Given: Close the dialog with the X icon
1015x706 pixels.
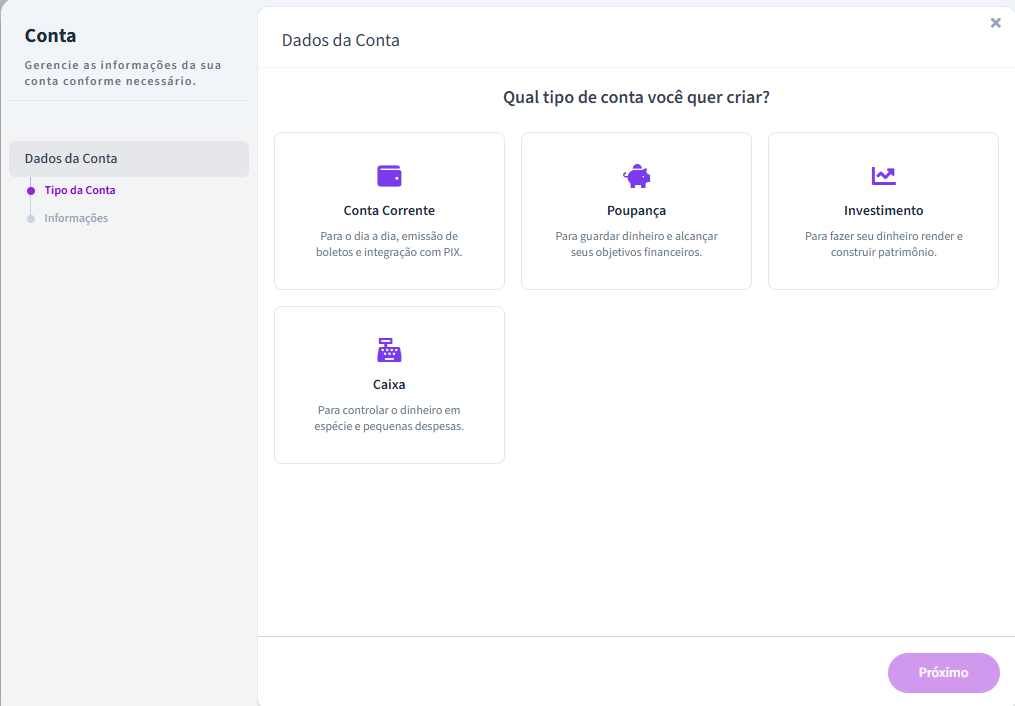Looking at the screenshot, I should [x=996, y=23].
